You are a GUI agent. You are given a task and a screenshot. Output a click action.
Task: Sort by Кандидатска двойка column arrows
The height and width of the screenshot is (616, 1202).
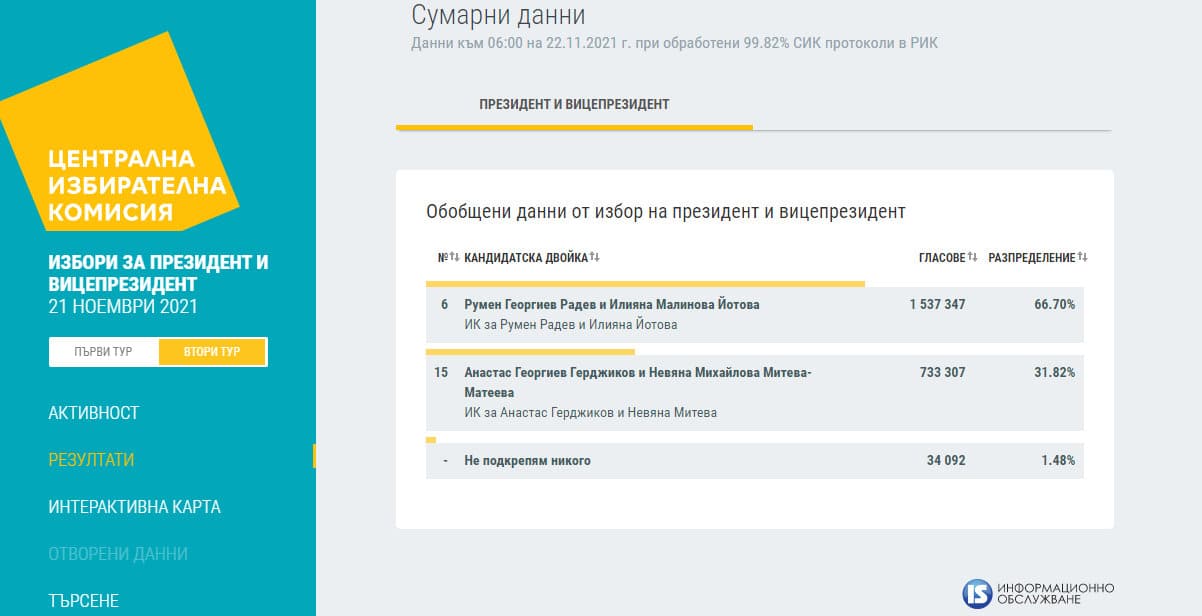click(x=595, y=258)
